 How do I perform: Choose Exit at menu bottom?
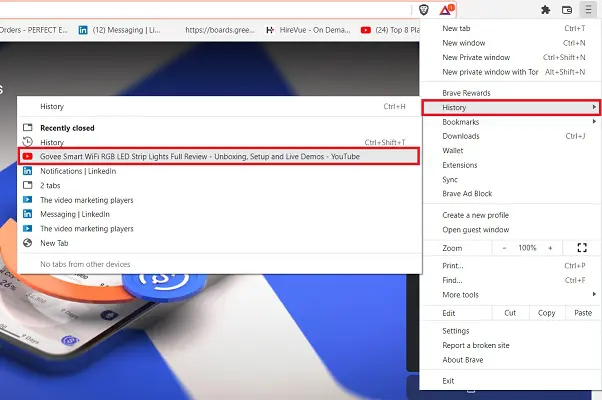tap(511, 381)
